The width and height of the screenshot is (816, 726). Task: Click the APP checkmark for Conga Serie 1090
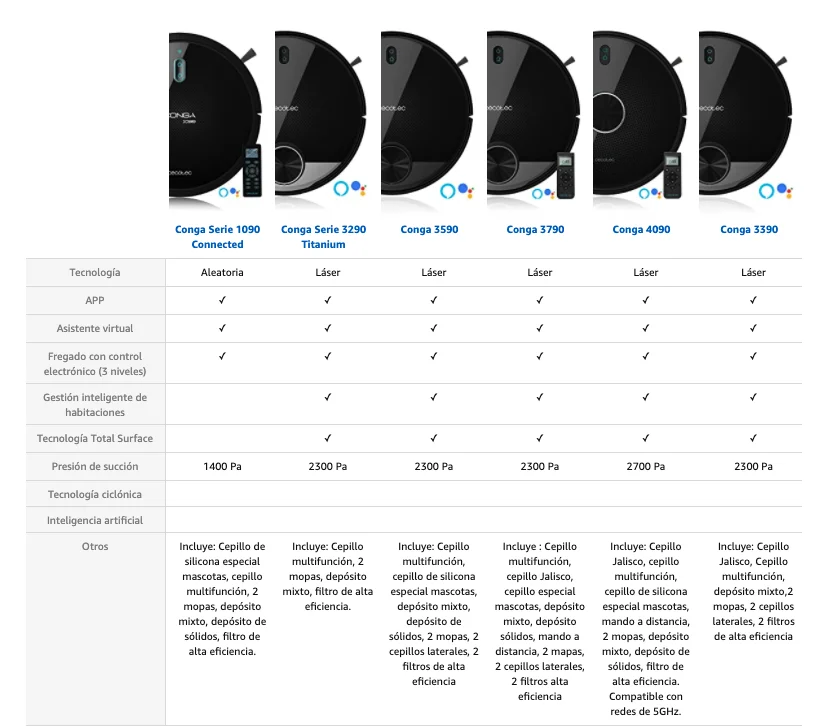coord(222,300)
